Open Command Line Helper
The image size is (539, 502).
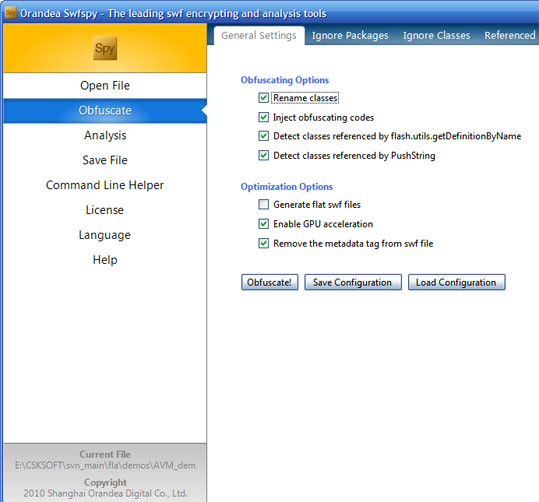pos(105,185)
